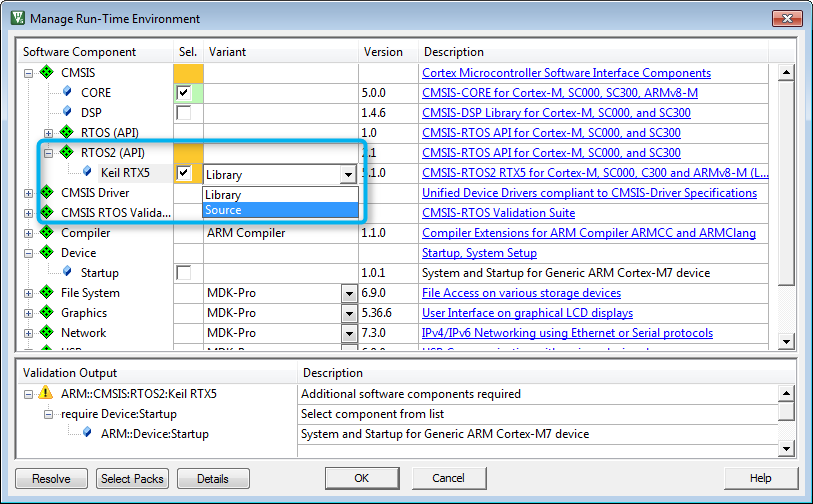Choose Source from the variant list
This screenshot has width=813, height=504.
click(x=280, y=210)
